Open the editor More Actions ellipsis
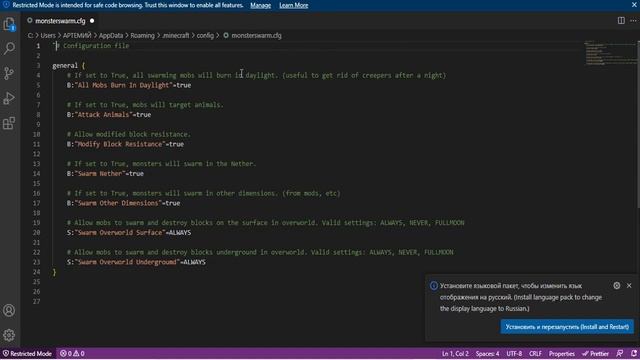Viewport: 640px width, 360px height. click(633, 20)
